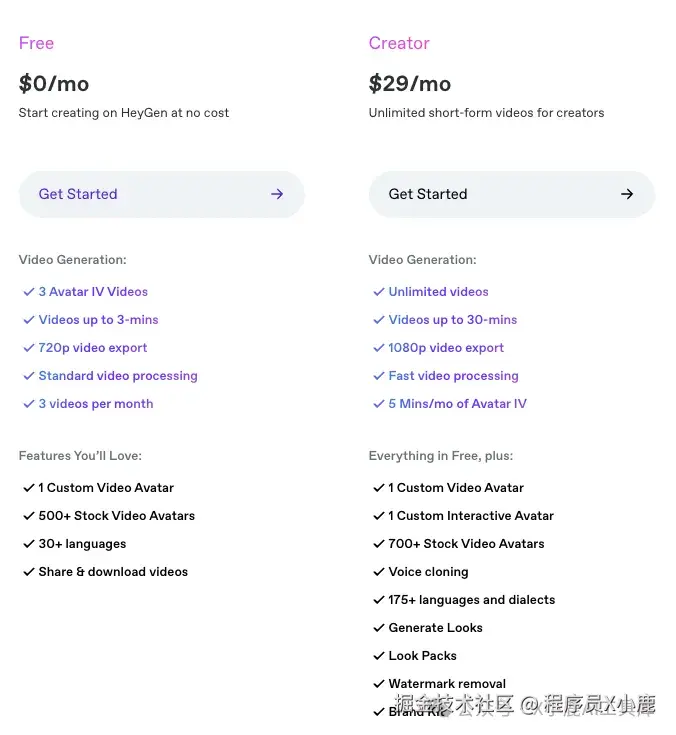Click checkmark next to 720p video export
Screen dimensions: 676x735
(28, 348)
